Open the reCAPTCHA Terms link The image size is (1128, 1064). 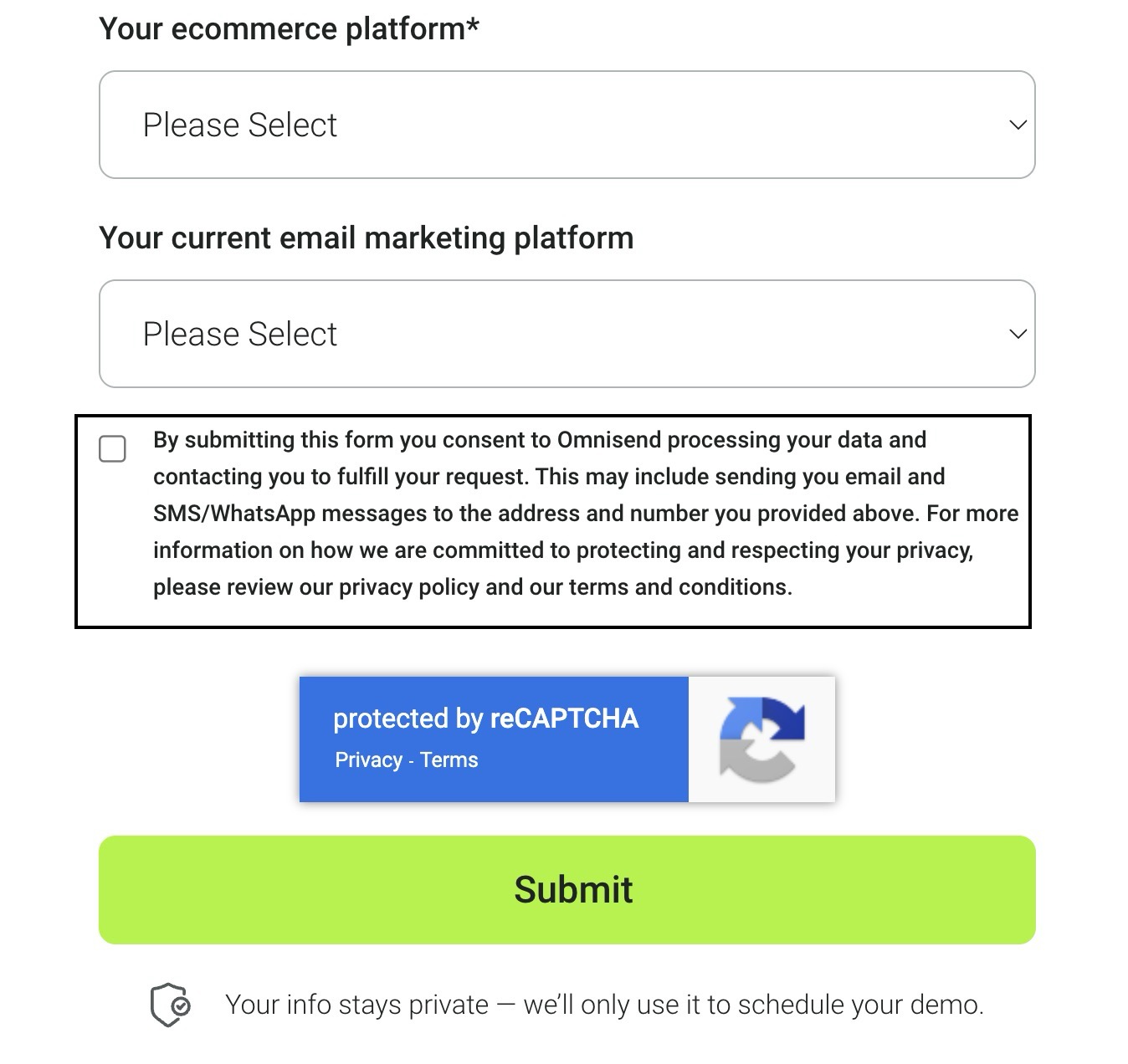[x=449, y=760]
